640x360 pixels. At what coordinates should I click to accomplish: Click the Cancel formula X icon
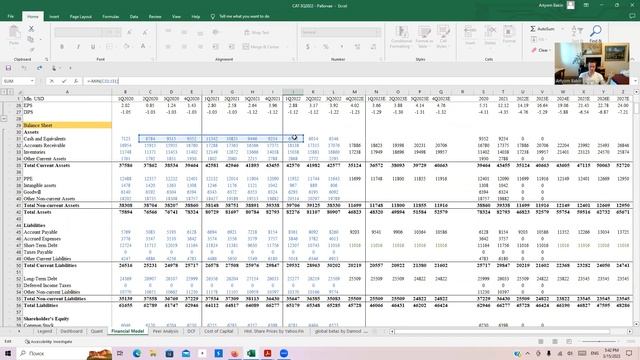tap(52, 81)
